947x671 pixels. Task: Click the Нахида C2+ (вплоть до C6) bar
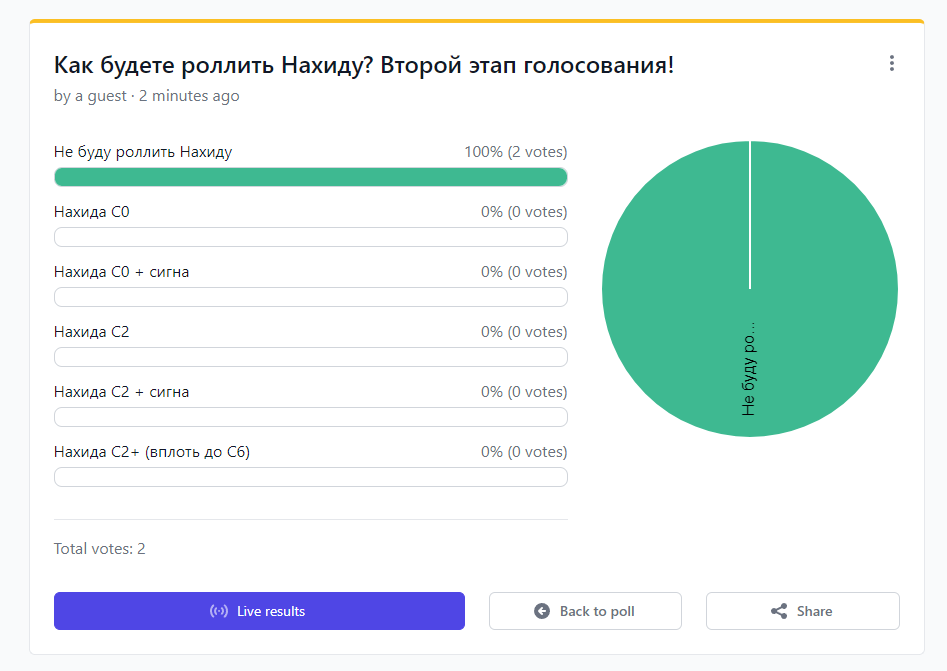pyautogui.click(x=310, y=477)
